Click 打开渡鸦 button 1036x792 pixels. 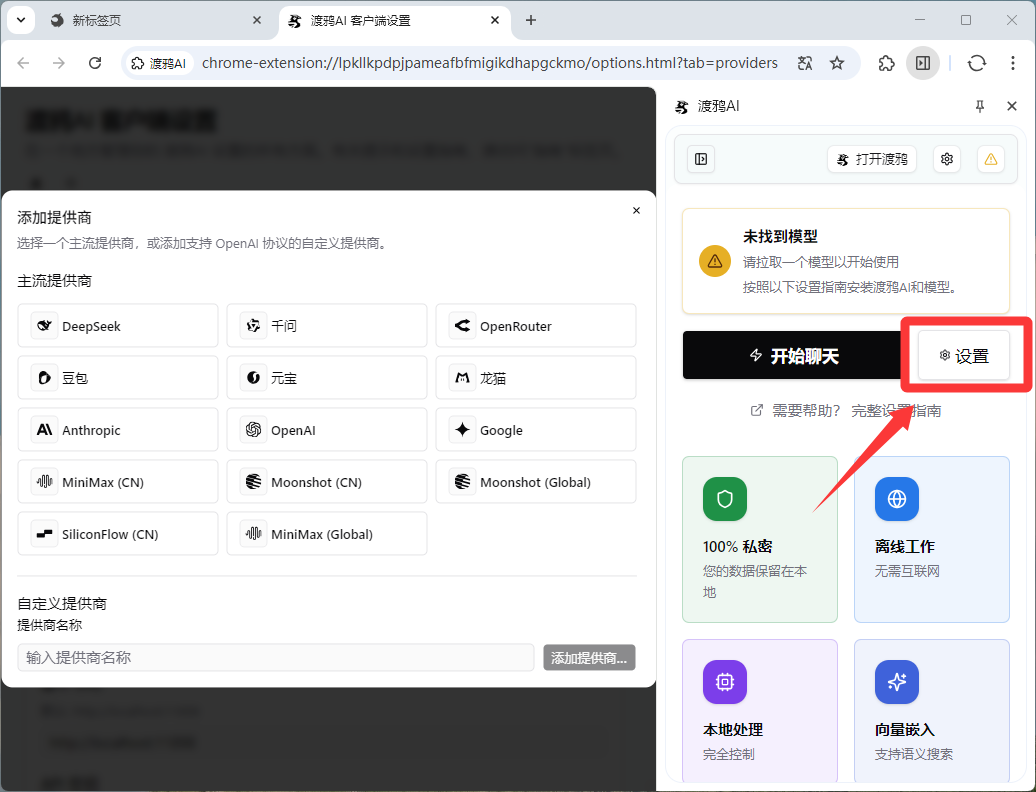pos(872,159)
